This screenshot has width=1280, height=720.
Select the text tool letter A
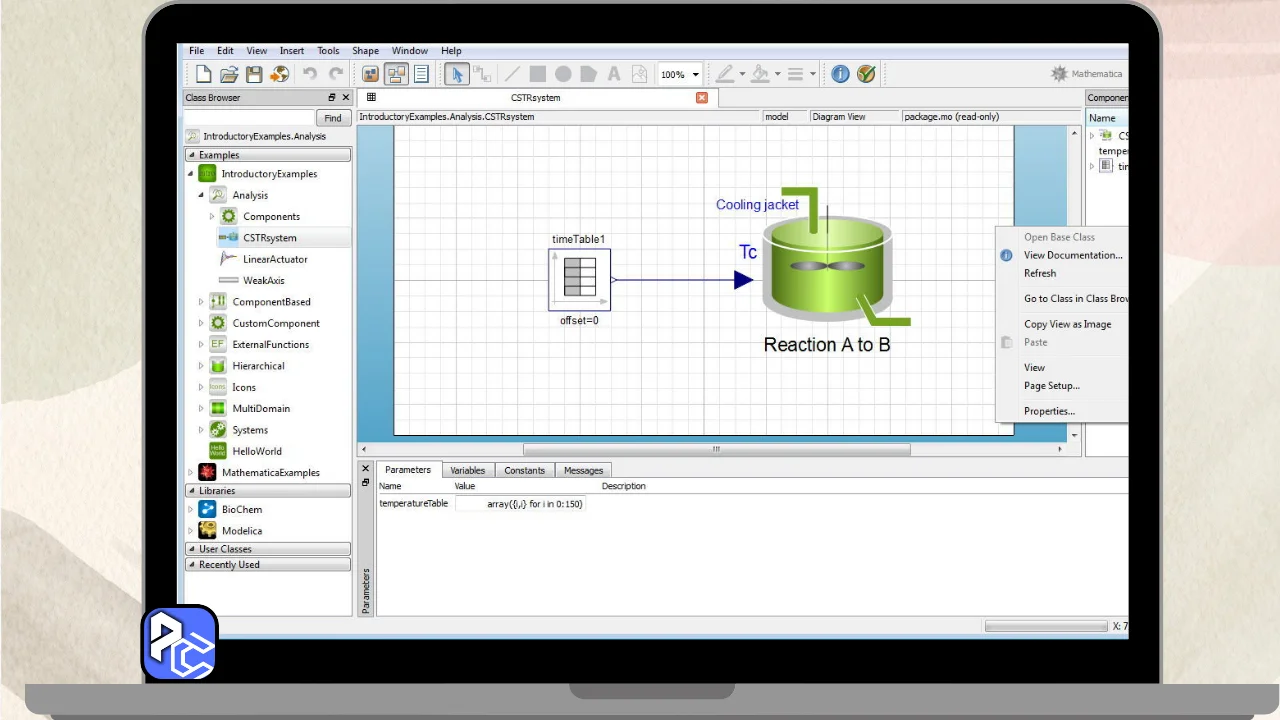coord(614,74)
